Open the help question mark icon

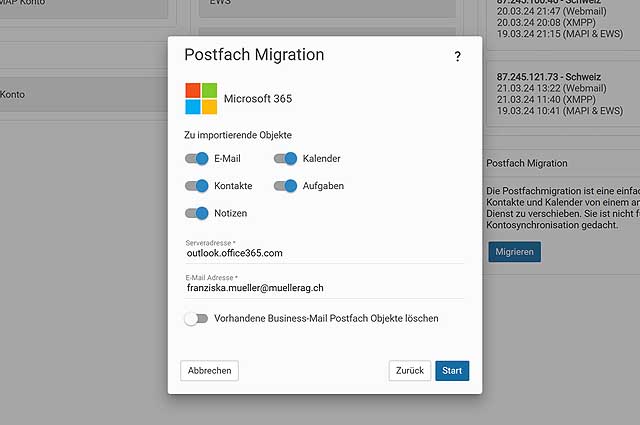tap(458, 56)
